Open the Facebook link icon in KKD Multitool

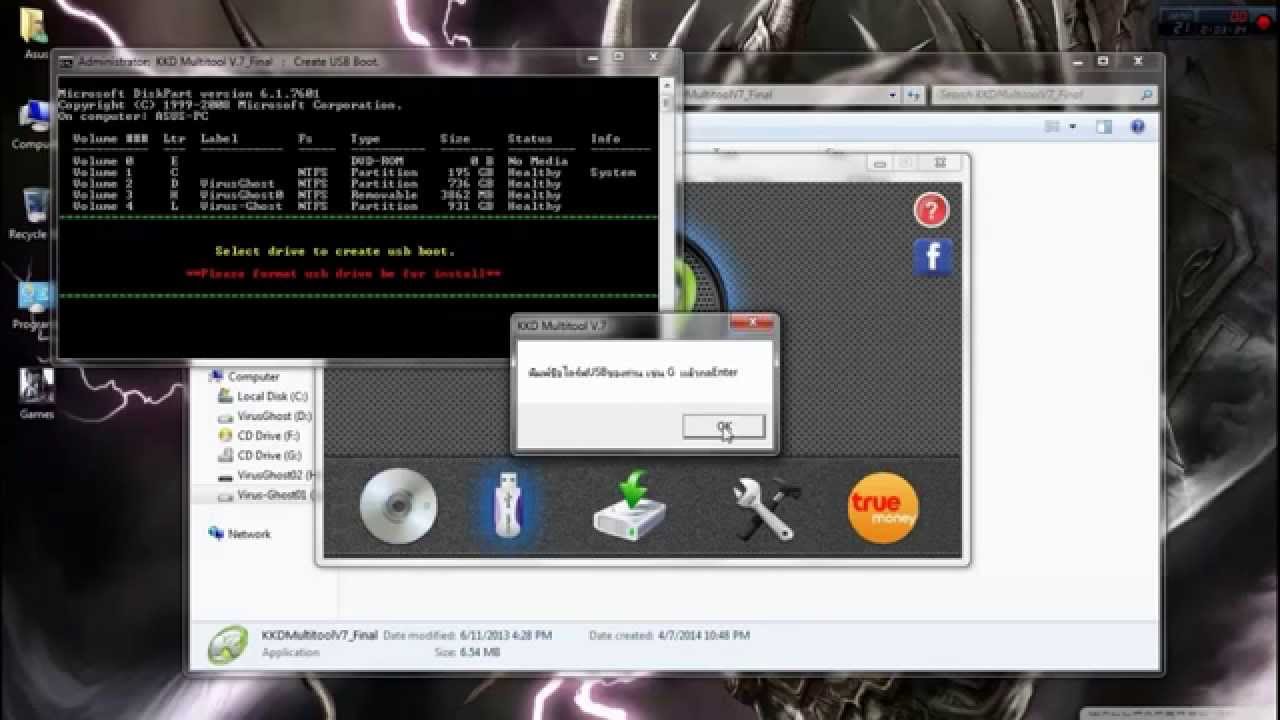click(932, 258)
